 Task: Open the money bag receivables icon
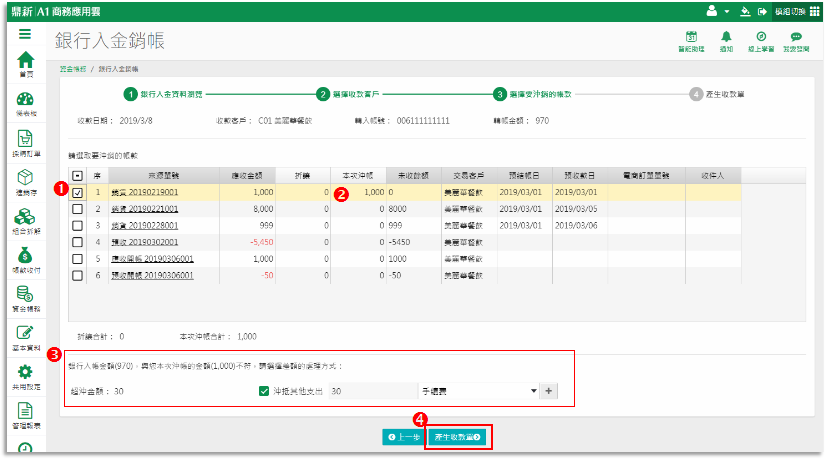[25, 256]
